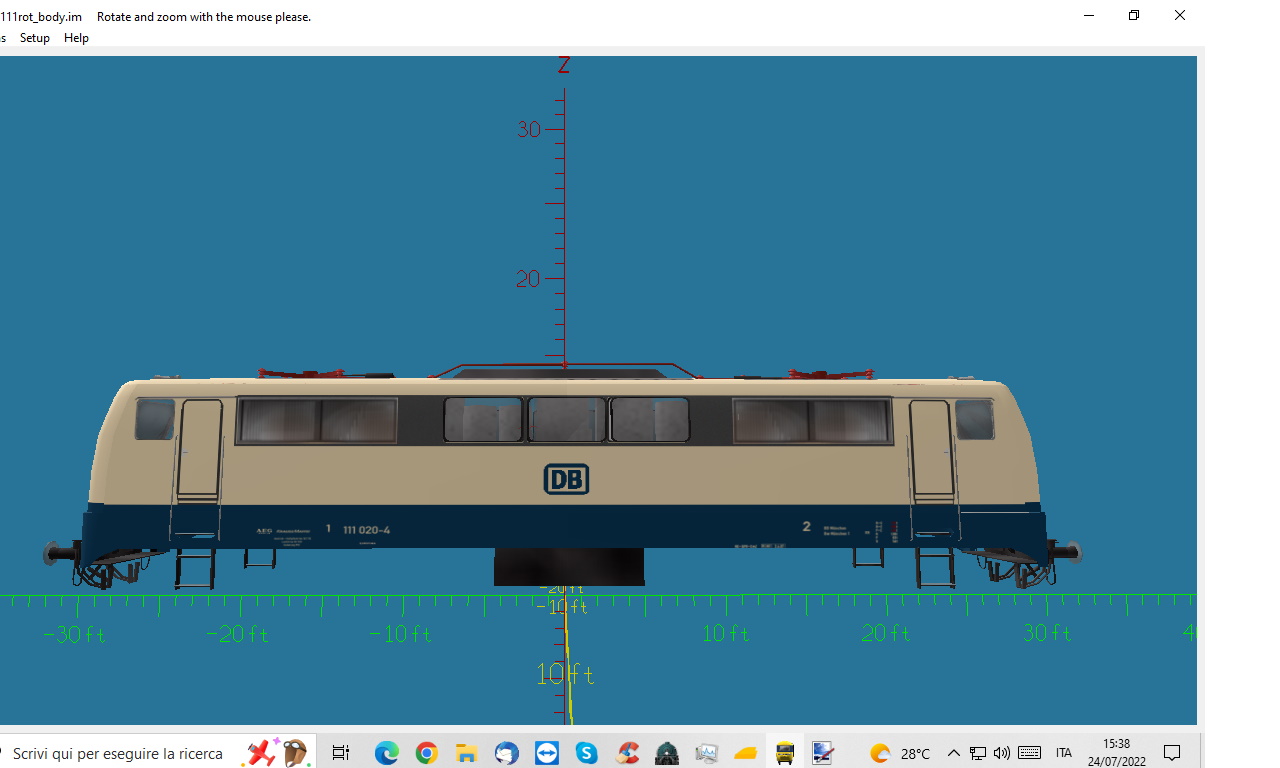Viewport: 1280px width, 768px height.
Task: Open TeamViewer from taskbar
Action: 547,753
